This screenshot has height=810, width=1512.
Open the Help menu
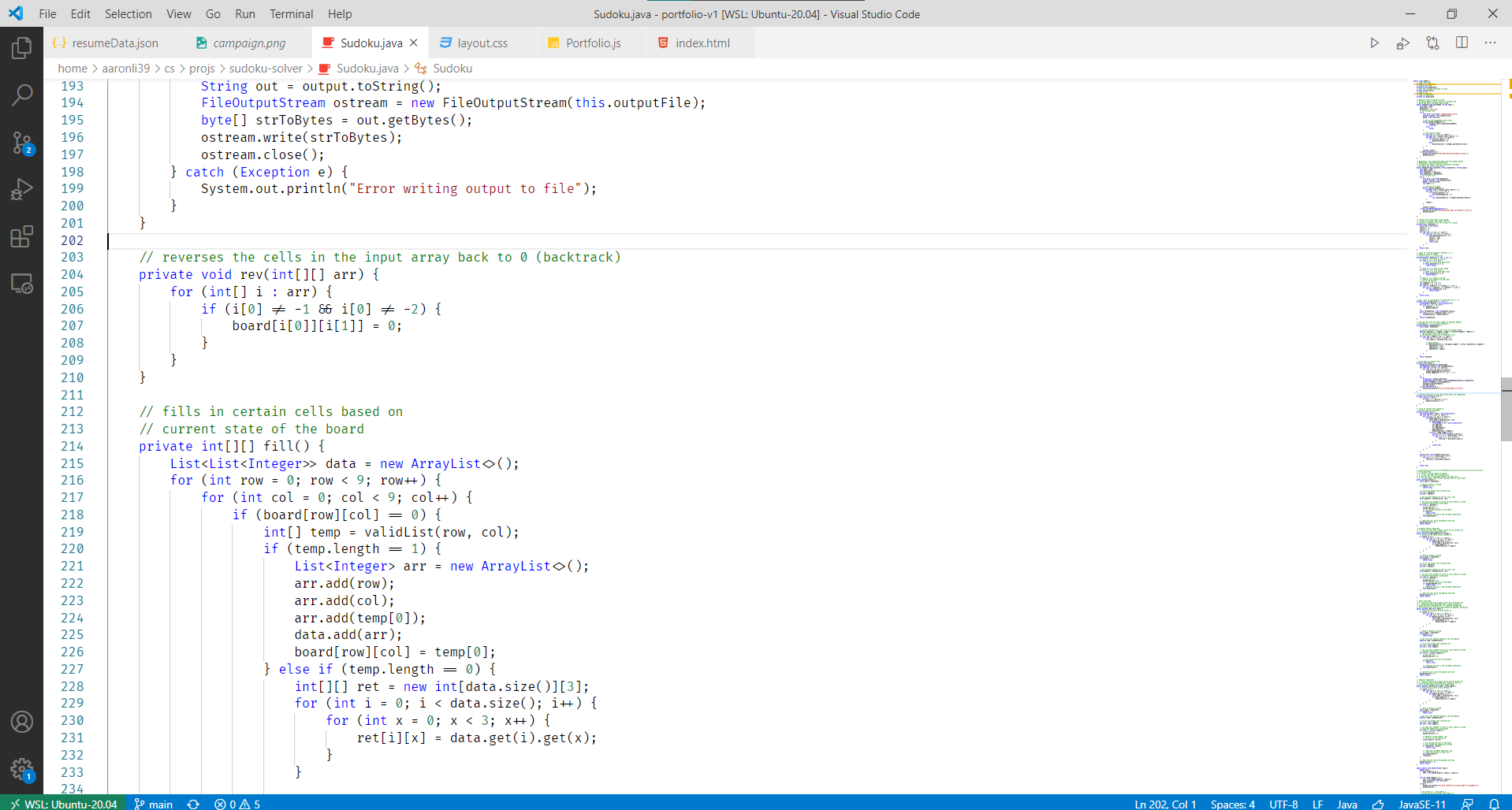pos(340,13)
